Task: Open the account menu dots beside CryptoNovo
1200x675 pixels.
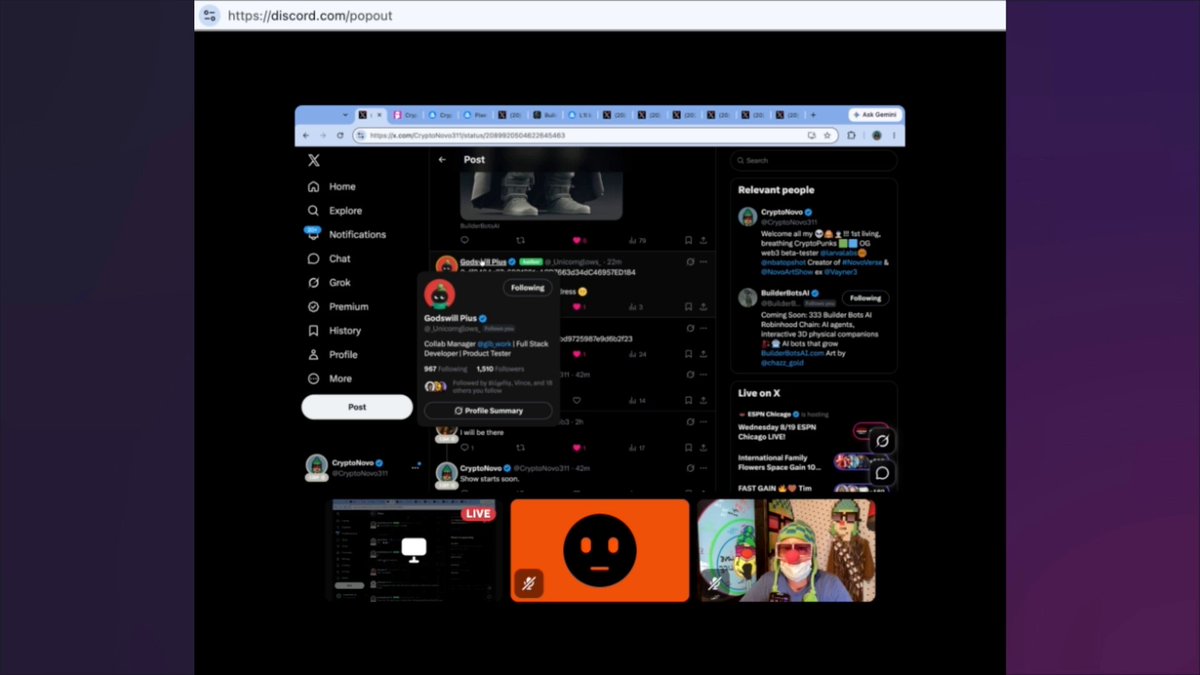Action: coord(416,466)
